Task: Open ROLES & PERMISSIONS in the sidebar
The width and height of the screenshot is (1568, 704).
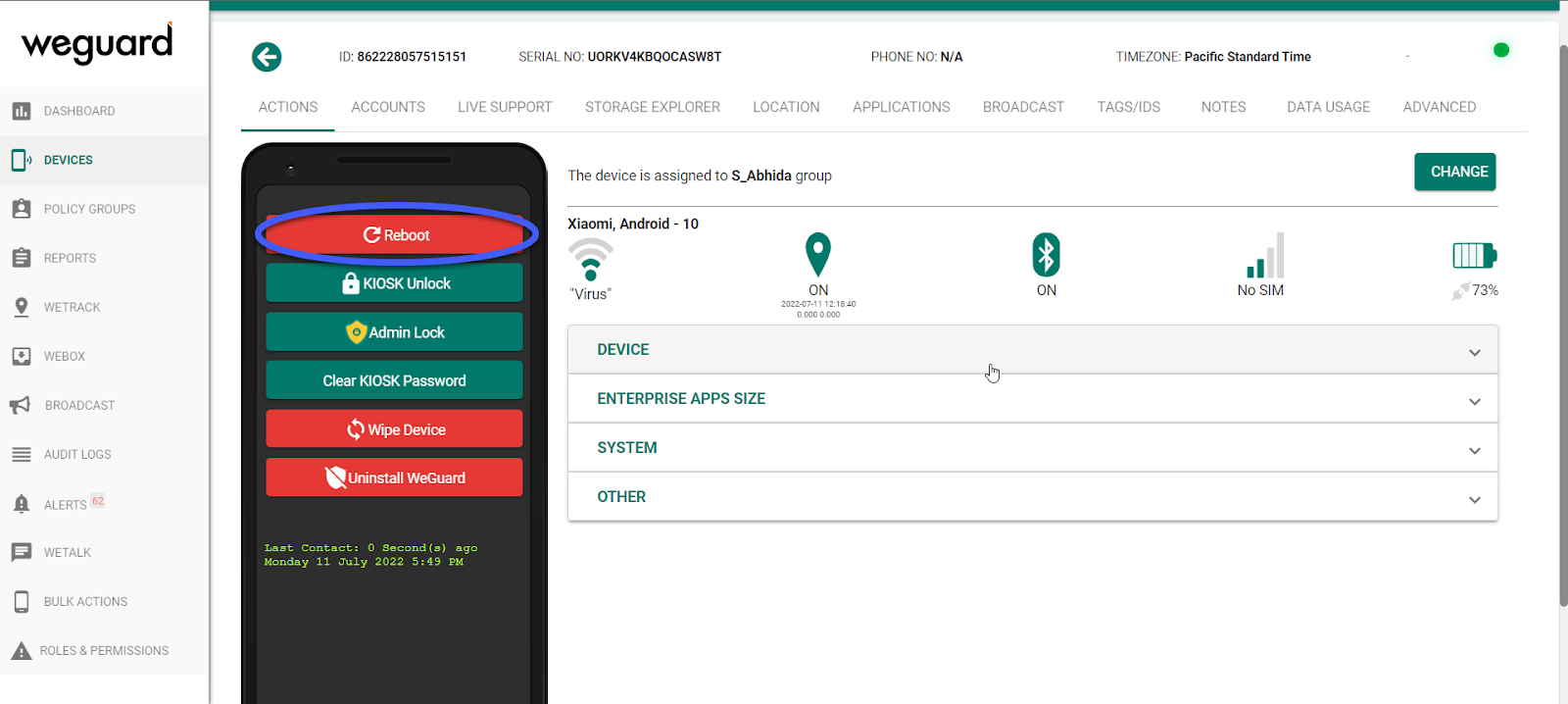Action: pyautogui.click(x=104, y=650)
